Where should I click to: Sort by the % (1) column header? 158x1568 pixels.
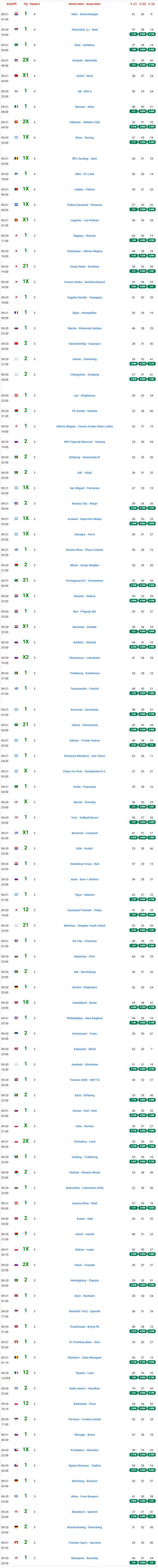(x=133, y=4)
